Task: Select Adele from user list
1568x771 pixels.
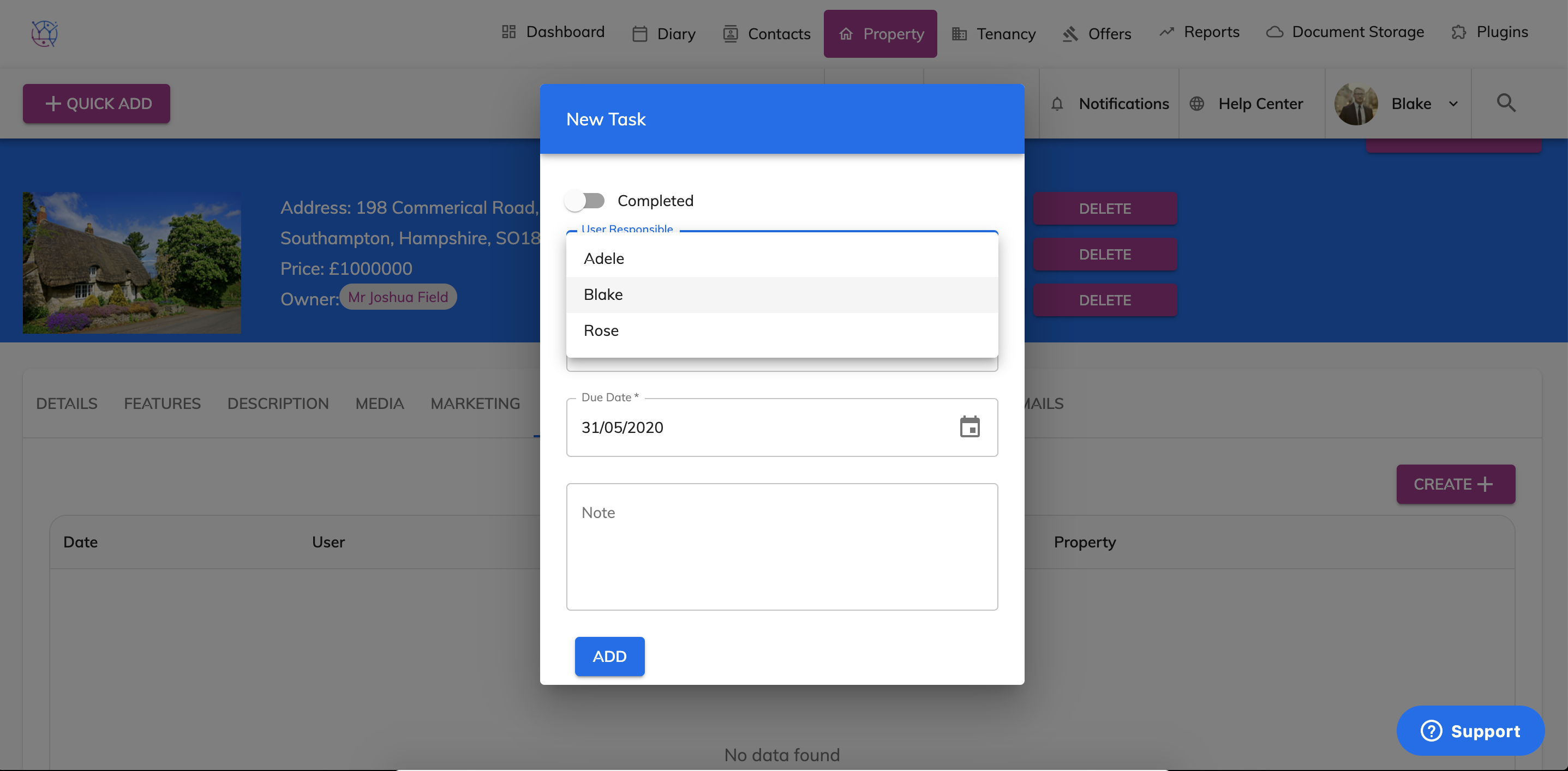Action: (x=604, y=258)
